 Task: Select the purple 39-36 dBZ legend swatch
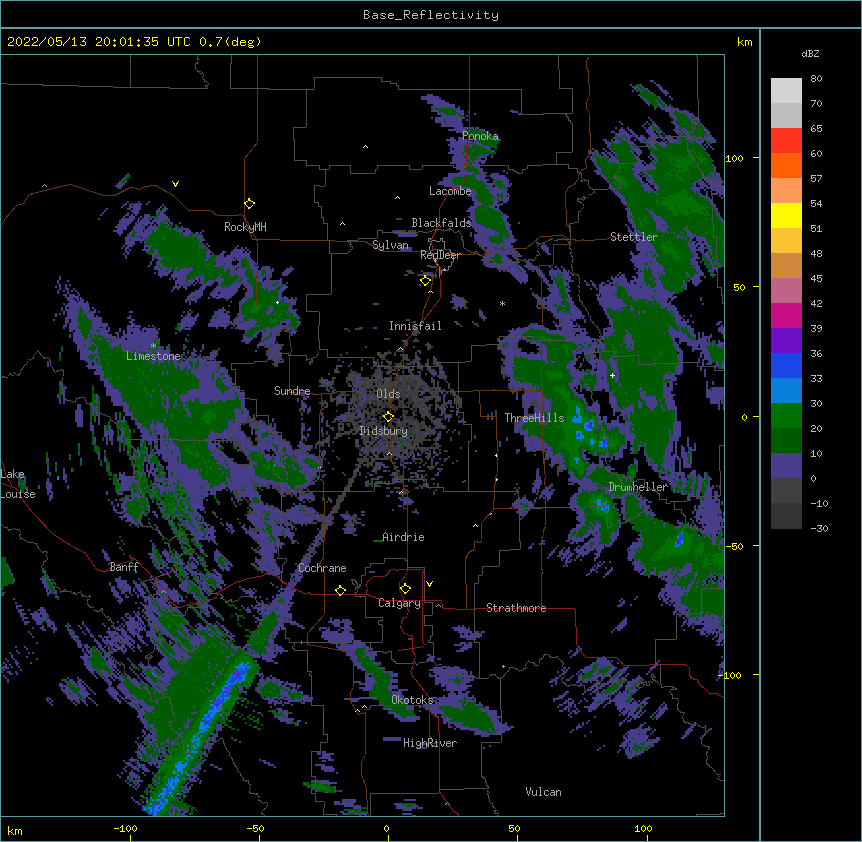point(786,341)
